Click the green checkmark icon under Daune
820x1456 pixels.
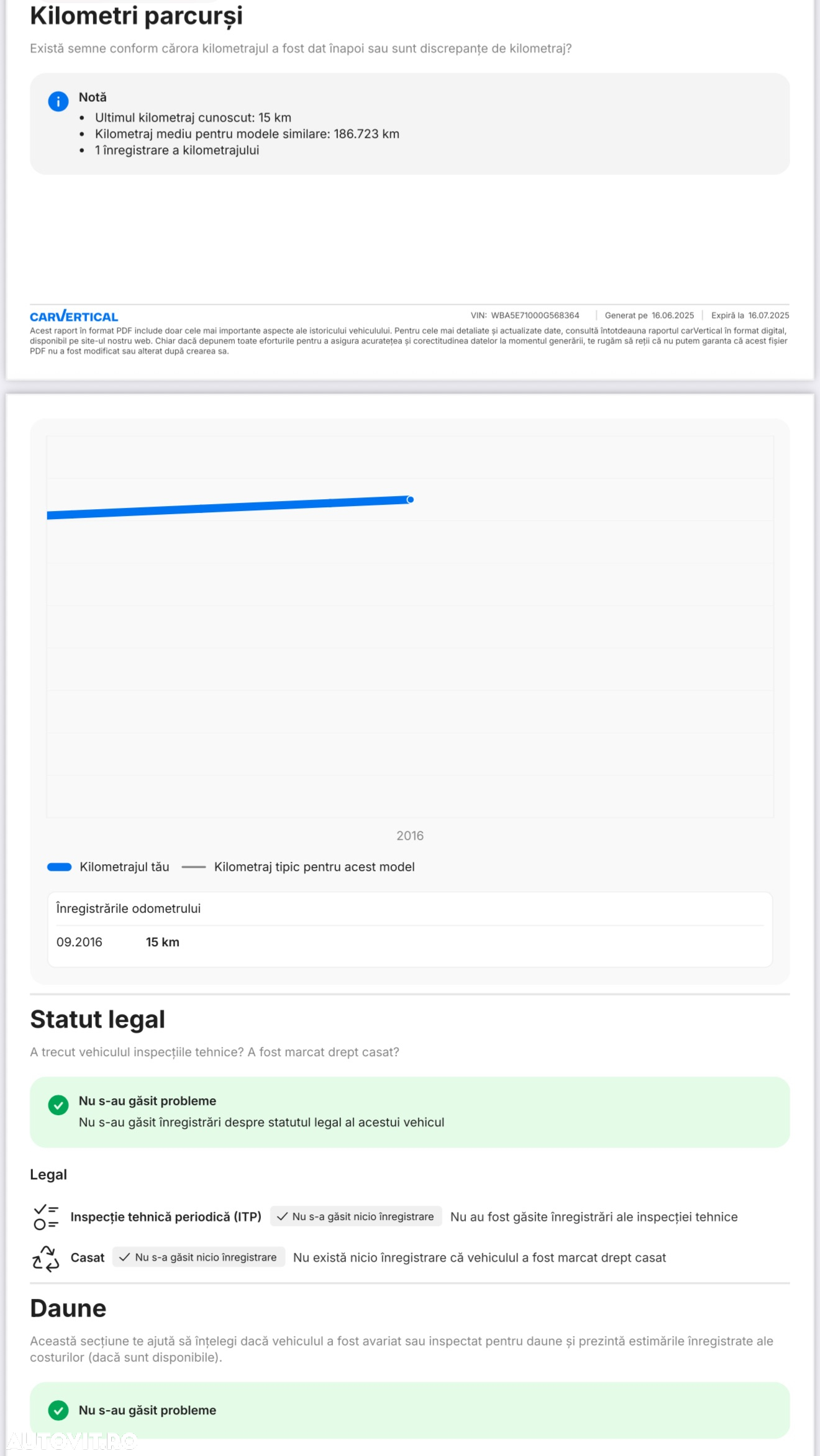[x=58, y=1410]
